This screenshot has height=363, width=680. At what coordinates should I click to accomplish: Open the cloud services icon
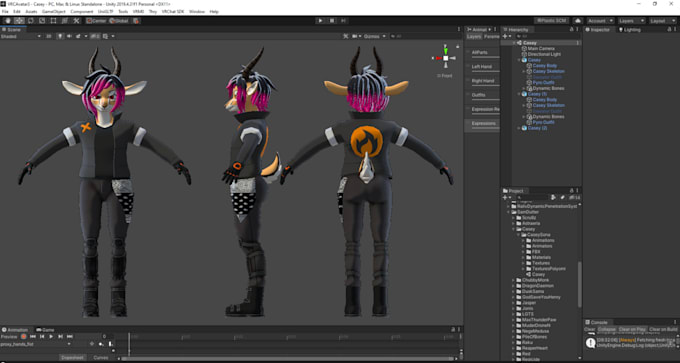coord(578,20)
